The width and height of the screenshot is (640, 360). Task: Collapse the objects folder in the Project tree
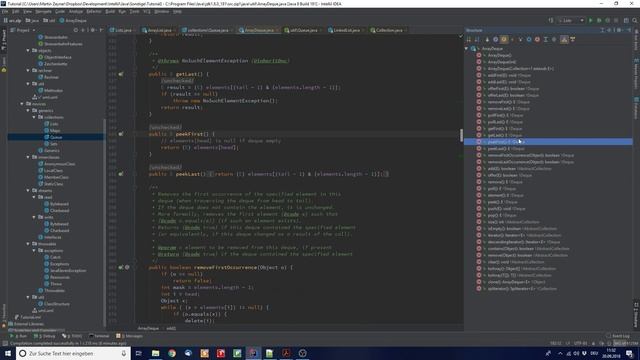pos(28,51)
